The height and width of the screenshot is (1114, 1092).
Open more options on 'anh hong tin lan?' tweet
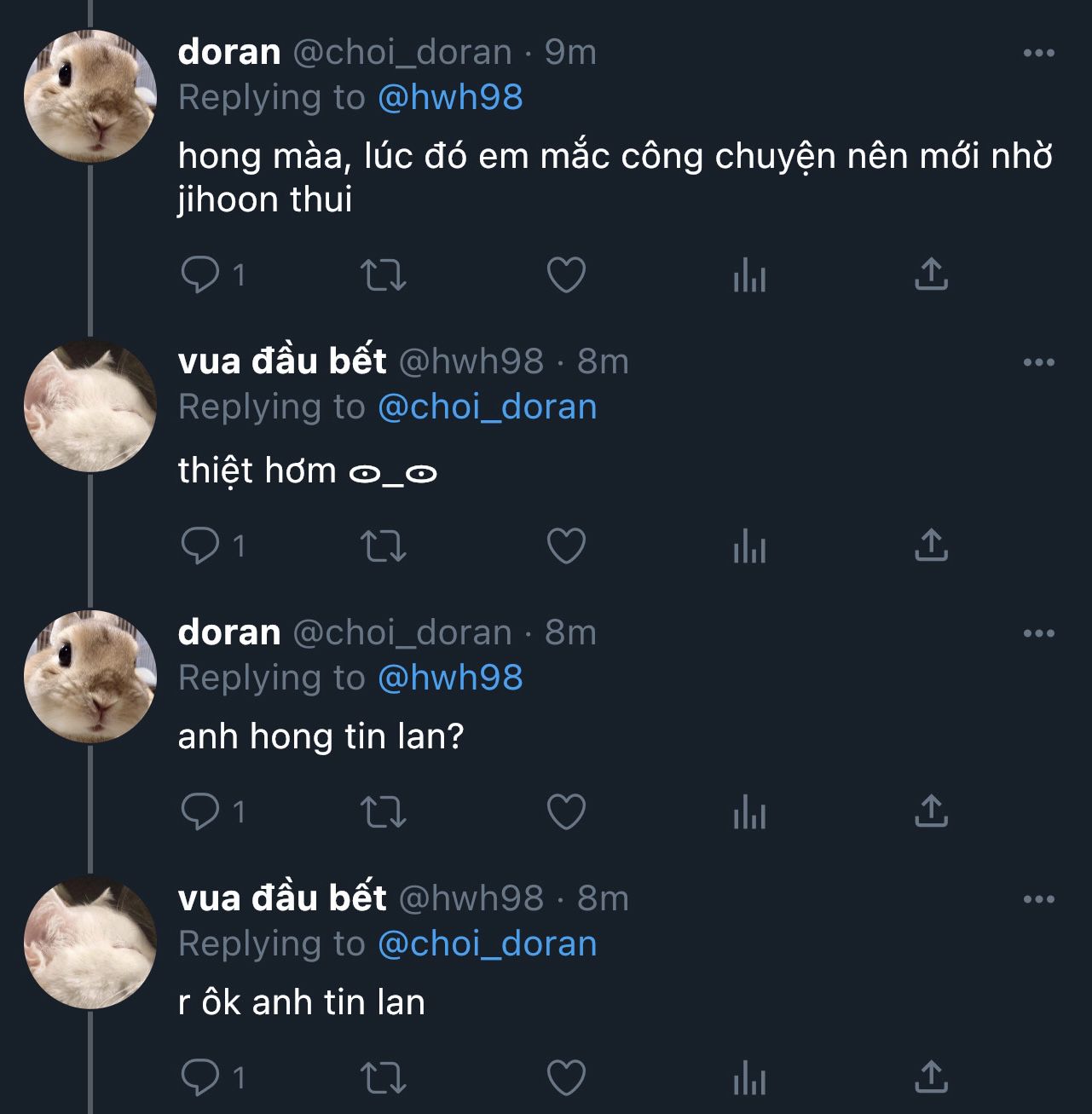click(x=1038, y=633)
